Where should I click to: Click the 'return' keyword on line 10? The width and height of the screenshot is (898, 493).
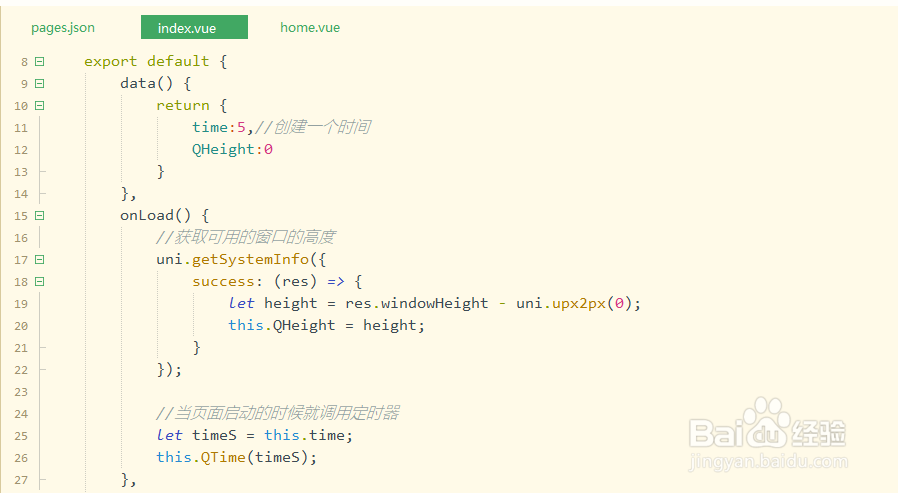183,105
